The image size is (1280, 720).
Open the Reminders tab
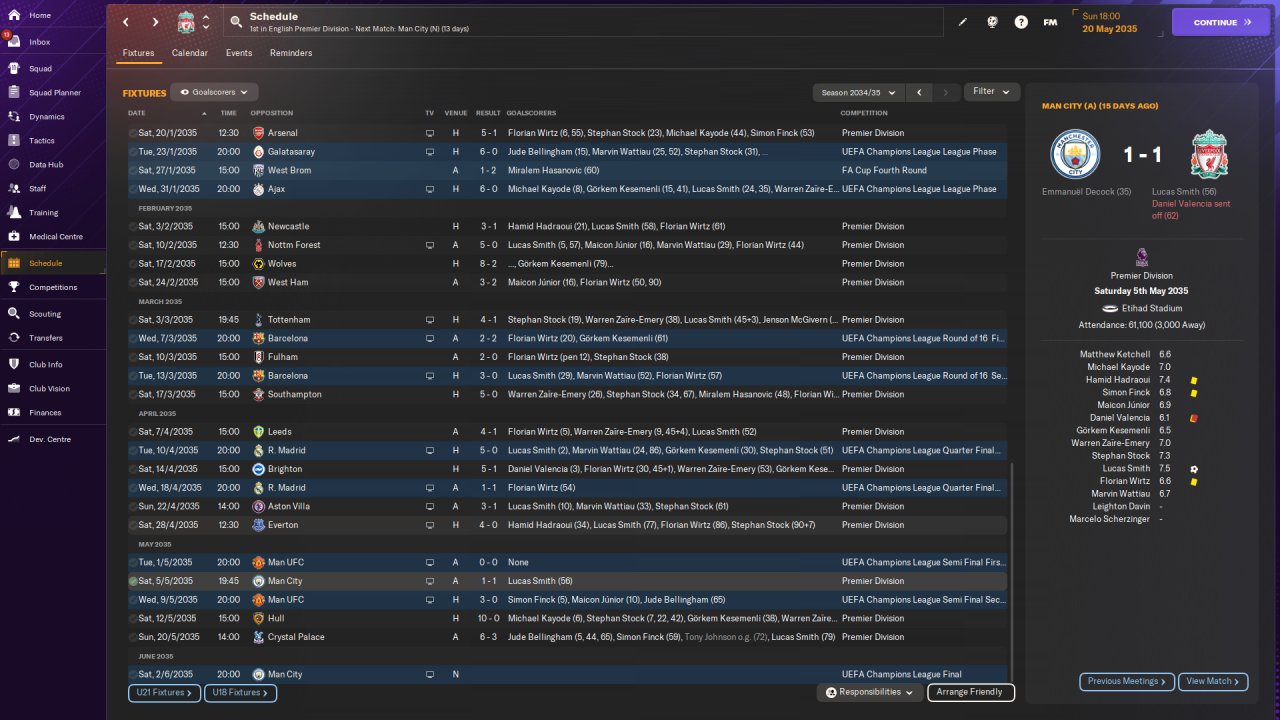click(x=291, y=53)
